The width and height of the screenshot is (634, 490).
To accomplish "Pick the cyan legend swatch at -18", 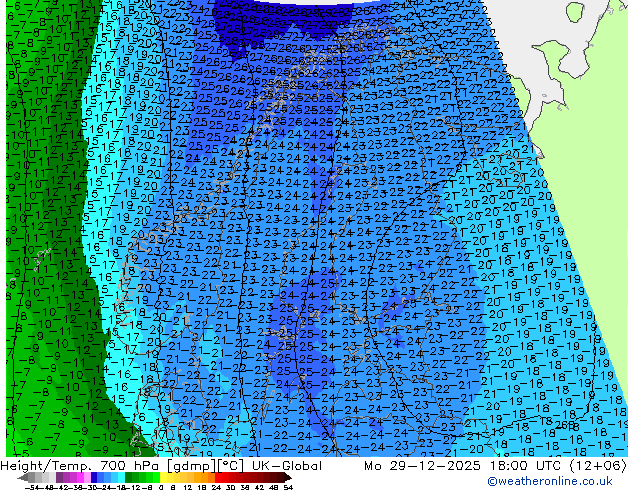I will [x=122, y=478].
